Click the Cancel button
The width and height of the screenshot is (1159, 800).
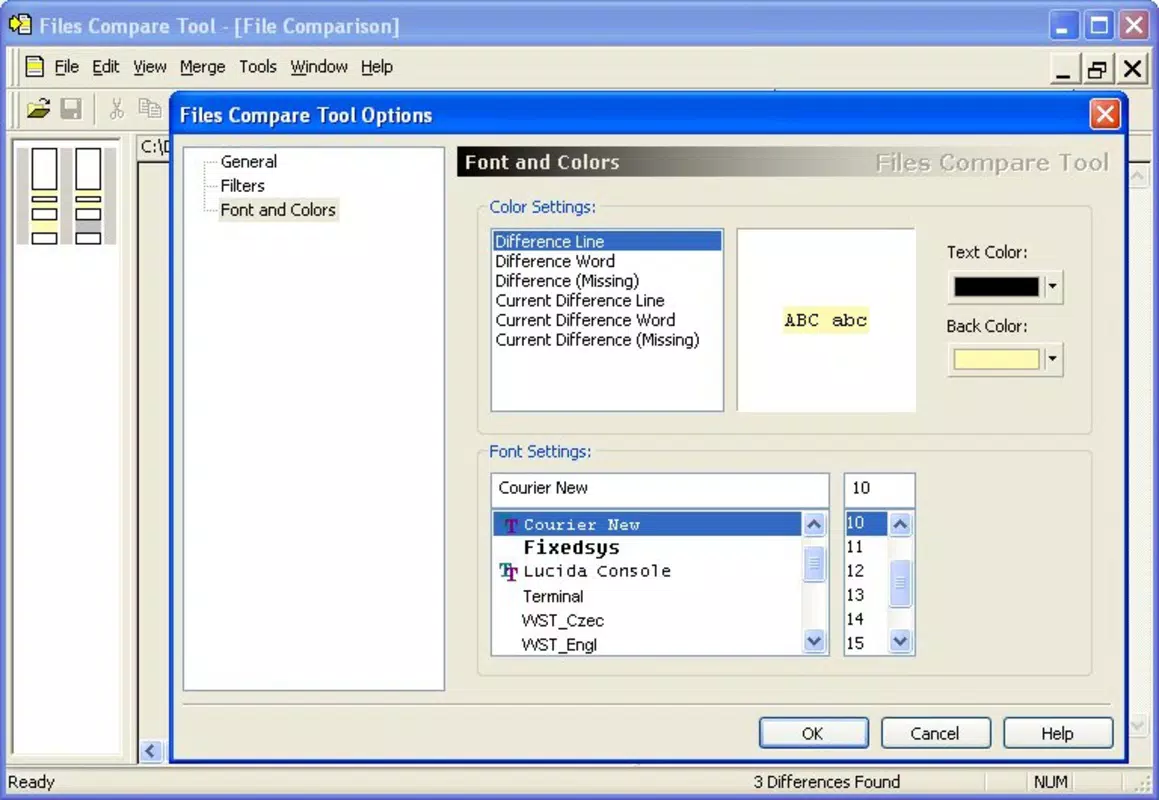point(935,733)
